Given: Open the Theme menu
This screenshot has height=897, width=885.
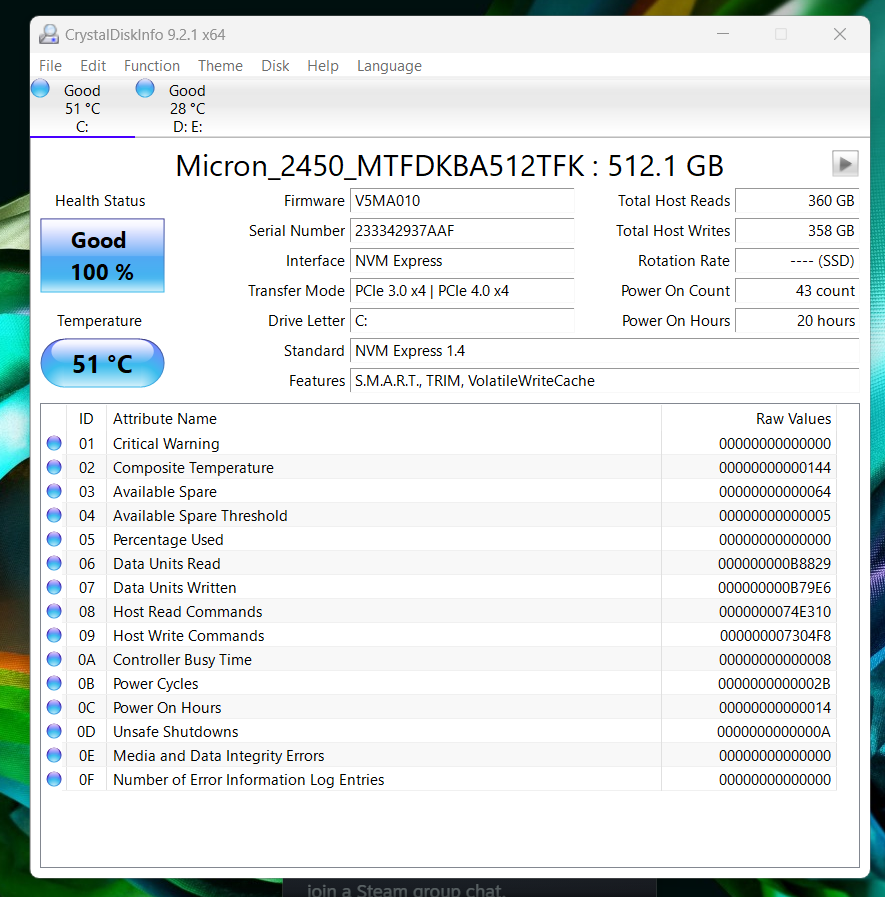Looking at the screenshot, I should click(x=220, y=66).
